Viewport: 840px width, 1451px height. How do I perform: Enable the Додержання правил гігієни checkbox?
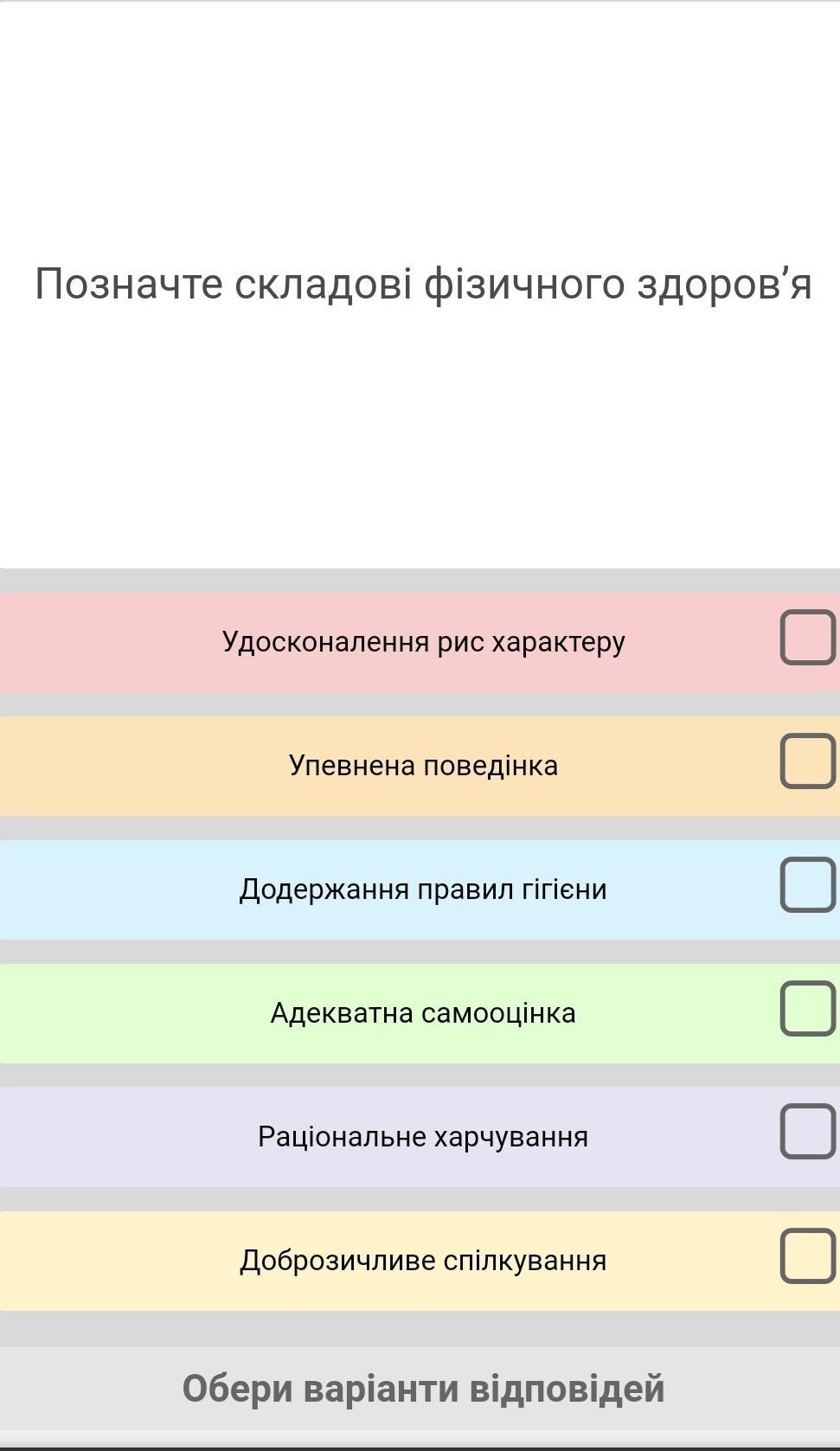(807, 885)
